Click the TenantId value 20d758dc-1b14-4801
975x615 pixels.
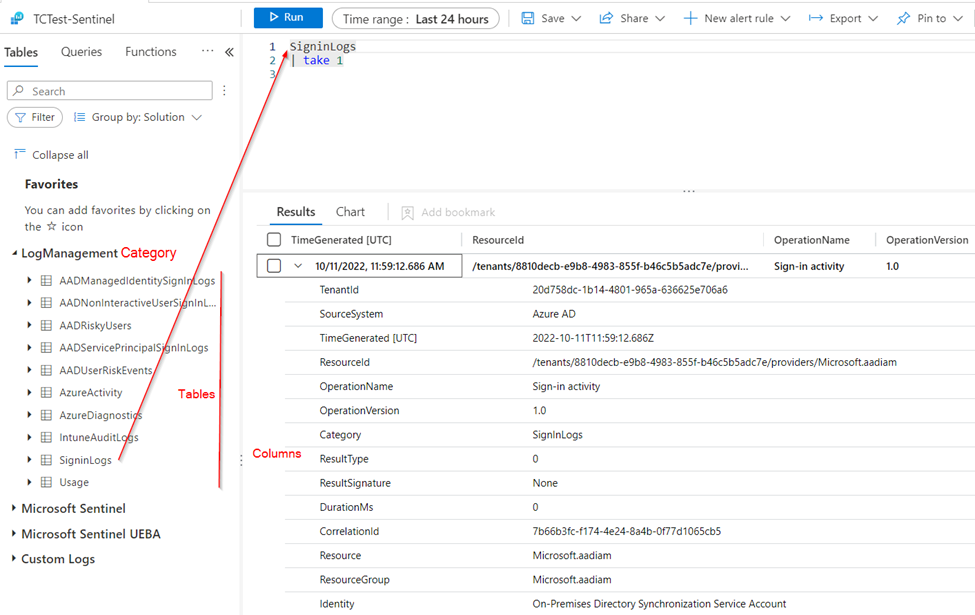coord(630,290)
